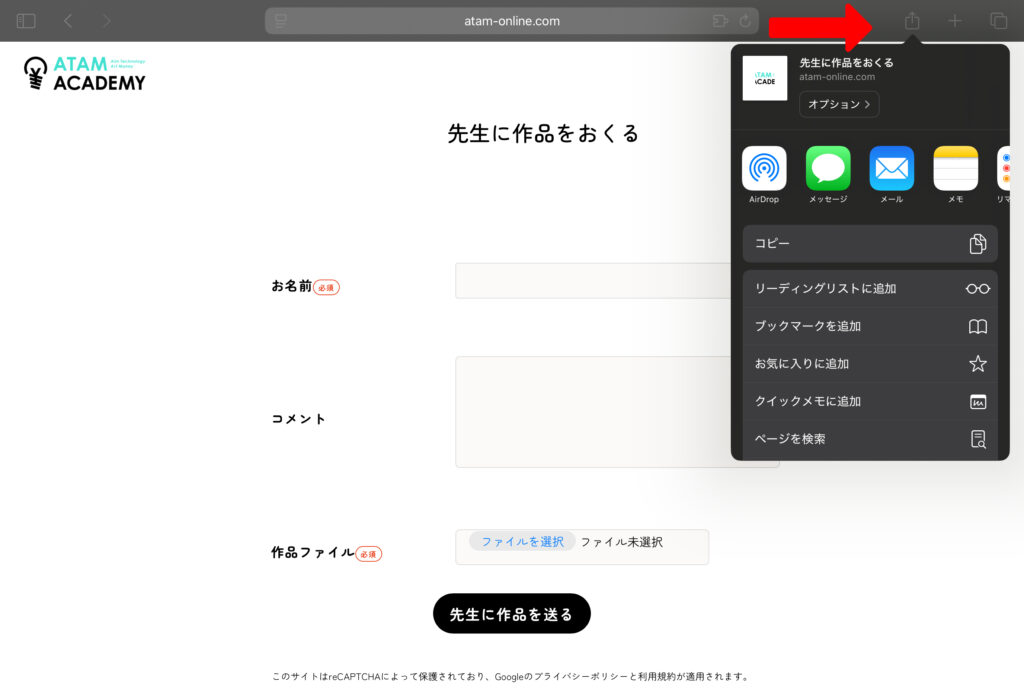Go back with the back arrow

pos(68,21)
